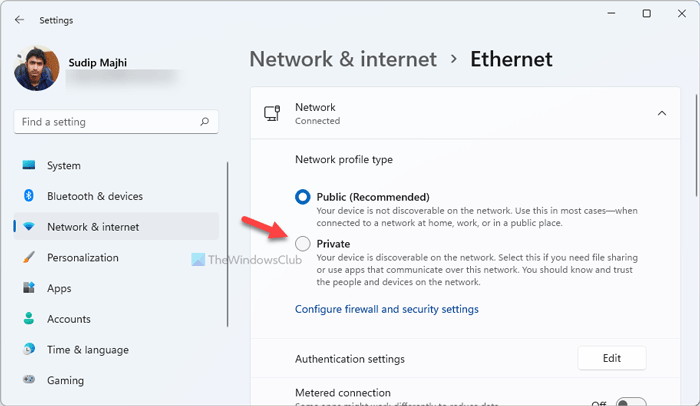
Task: Click the Bluetooth icon in sidebar
Action: (29, 196)
